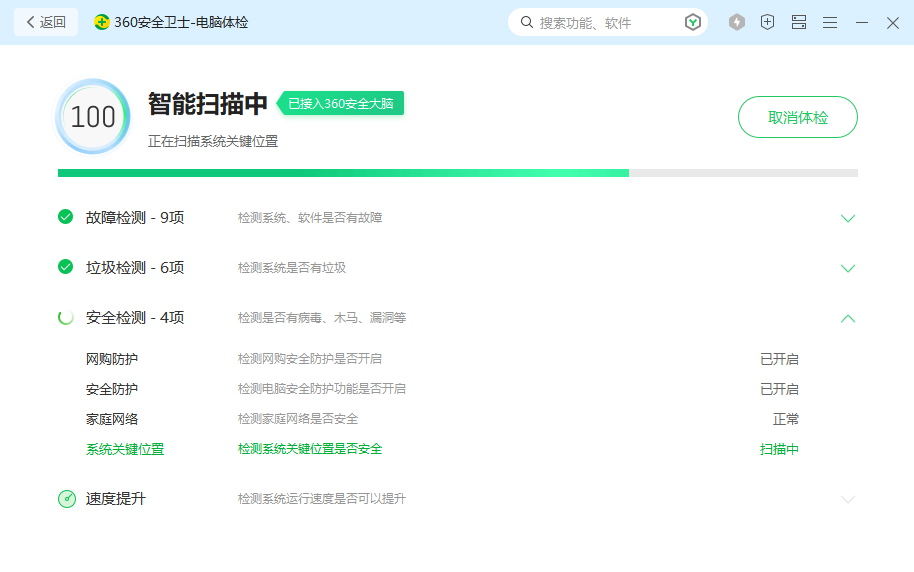Viewport: 914px width, 572px height.
Task: Select the 故障检测 - 9项 heading
Action: [135, 217]
